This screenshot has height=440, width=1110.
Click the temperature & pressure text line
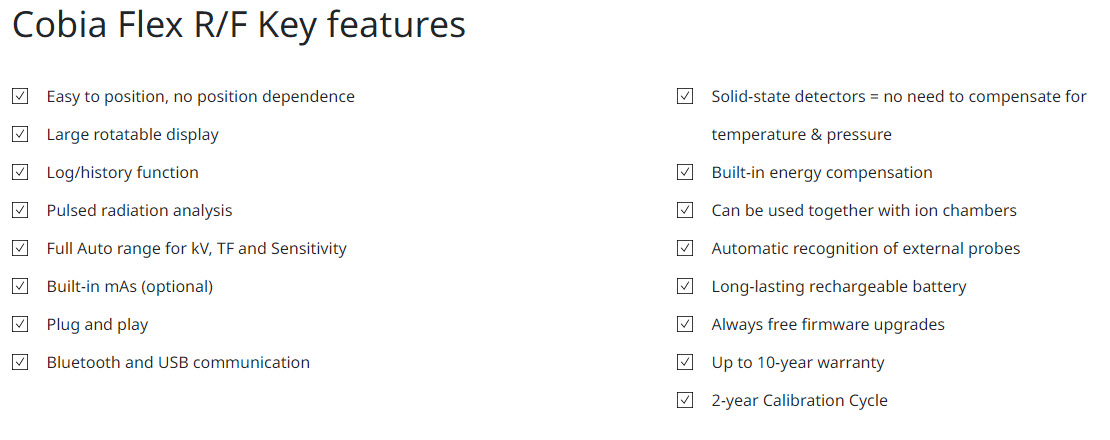tap(801, 135)
